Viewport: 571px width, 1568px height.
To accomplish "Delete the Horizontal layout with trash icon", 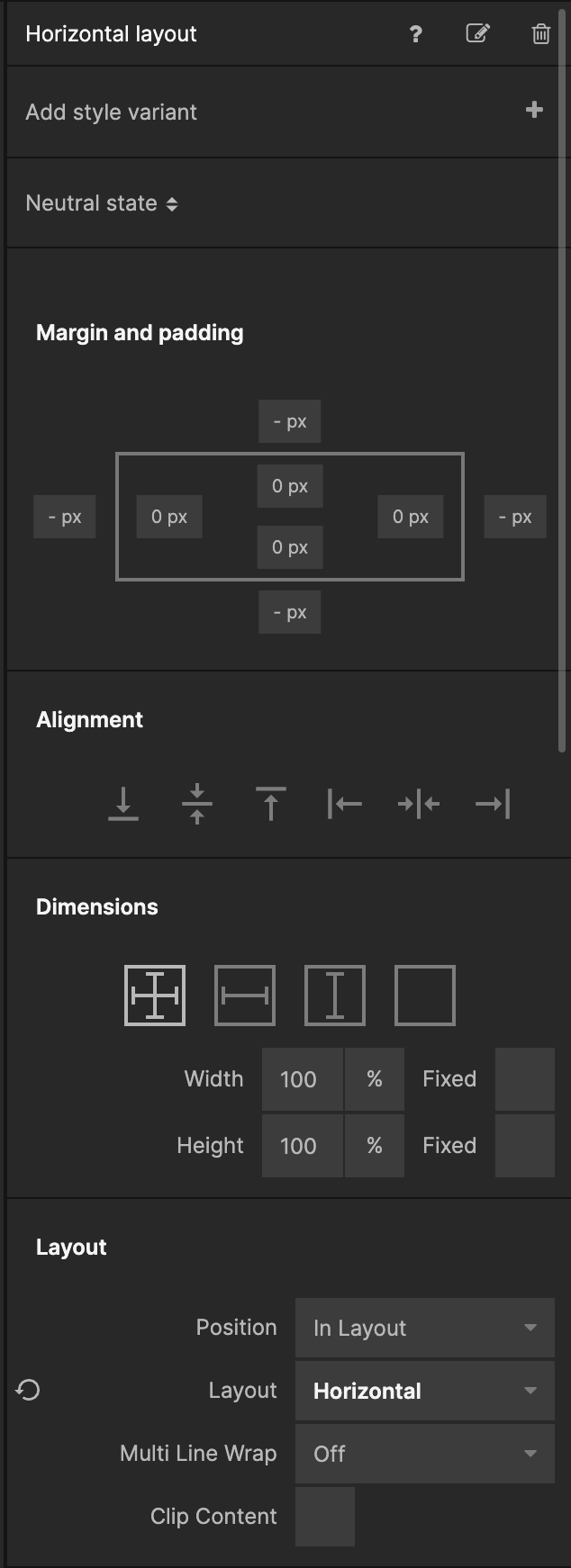I will (540, 34).
